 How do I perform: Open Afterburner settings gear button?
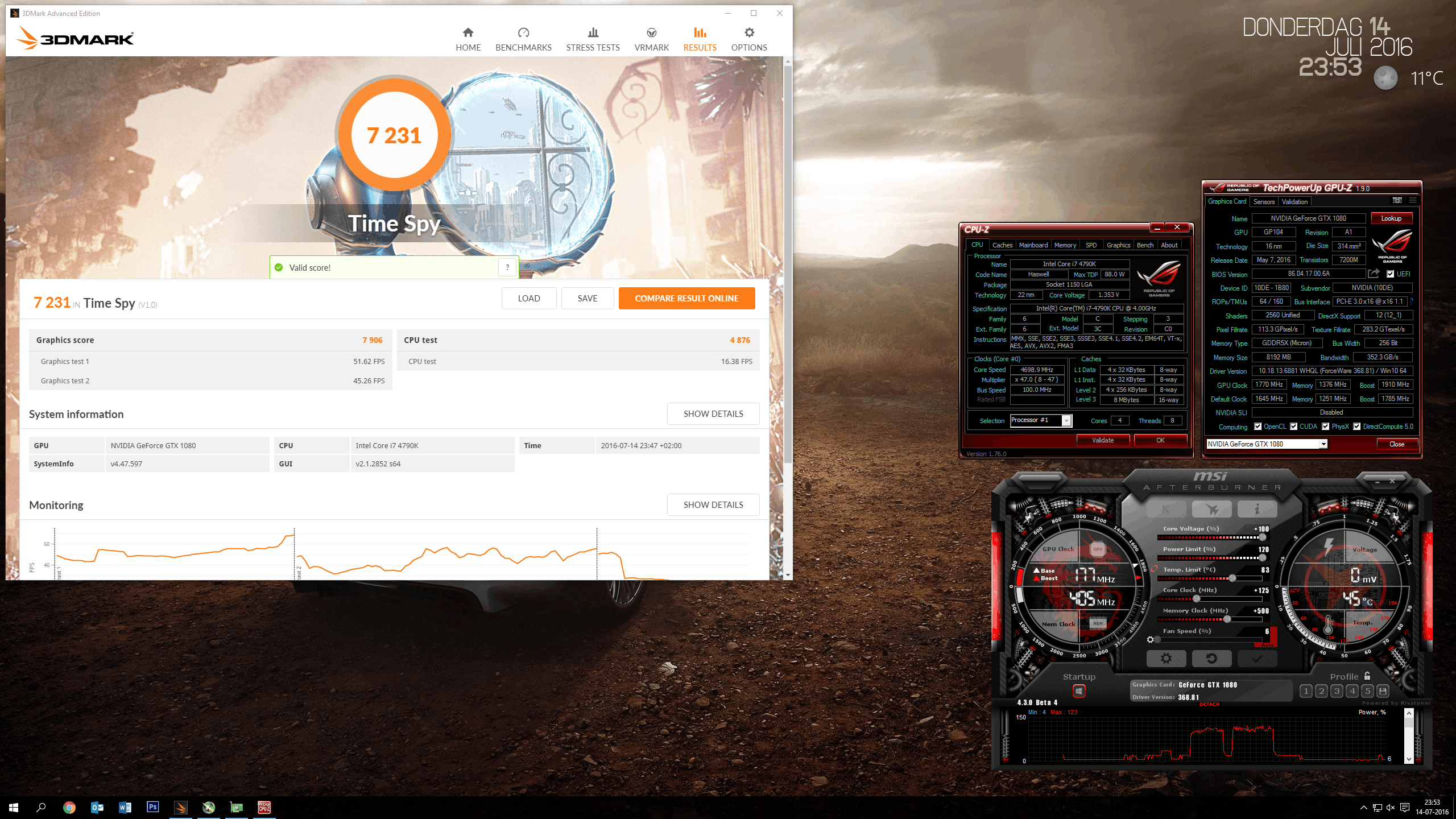coord(1166,658)
